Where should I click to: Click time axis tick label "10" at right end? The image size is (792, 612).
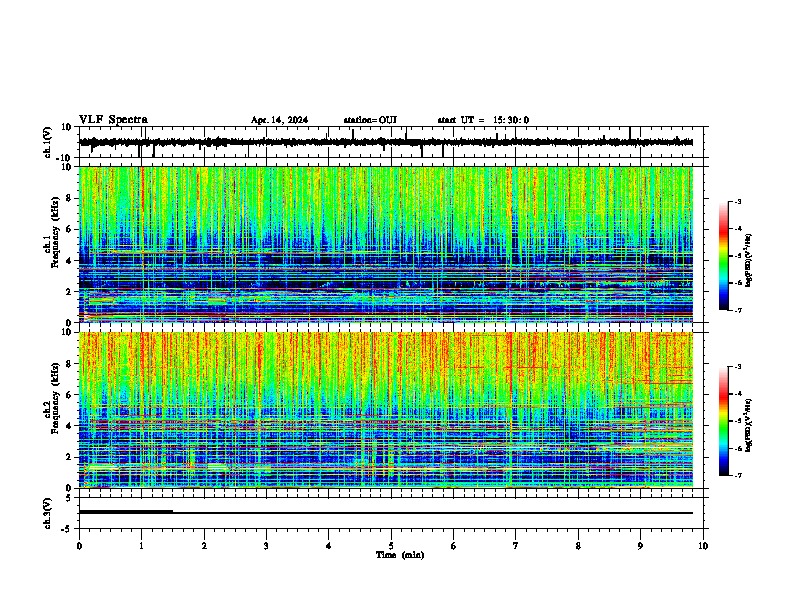point(703,546)
